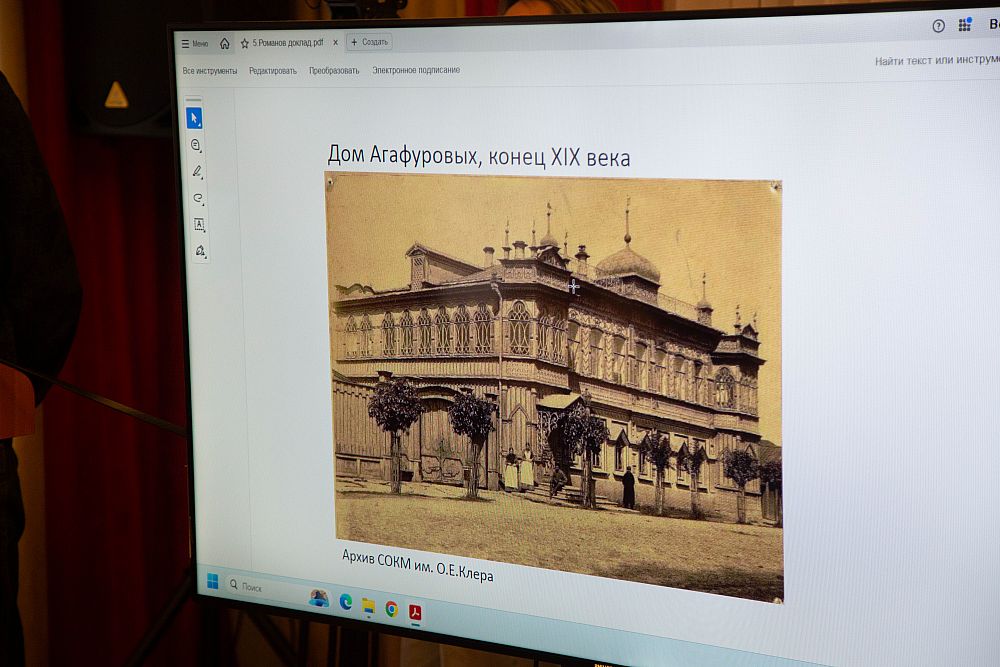Go to the Acrobat home view
1000x667 pixels.
point(224,43)
